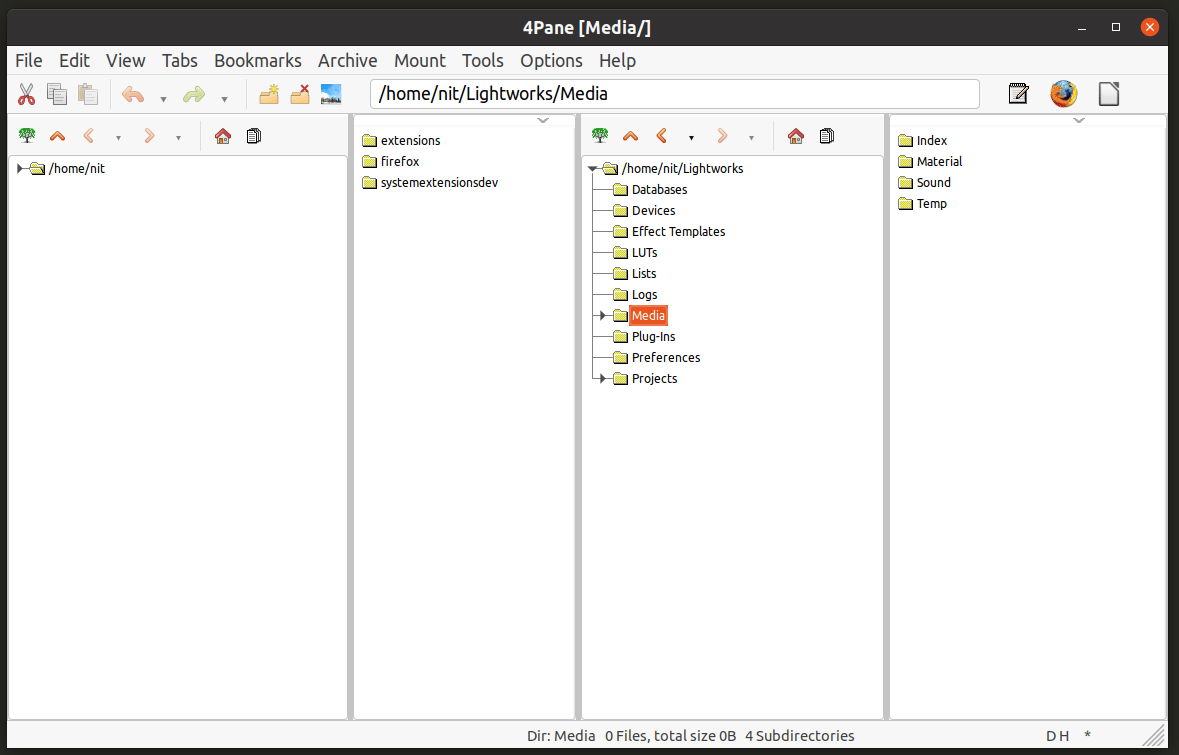The height and width of the screenshot is (755, 1179).
Task: Expand the Projects tree node
Action: 600,378
